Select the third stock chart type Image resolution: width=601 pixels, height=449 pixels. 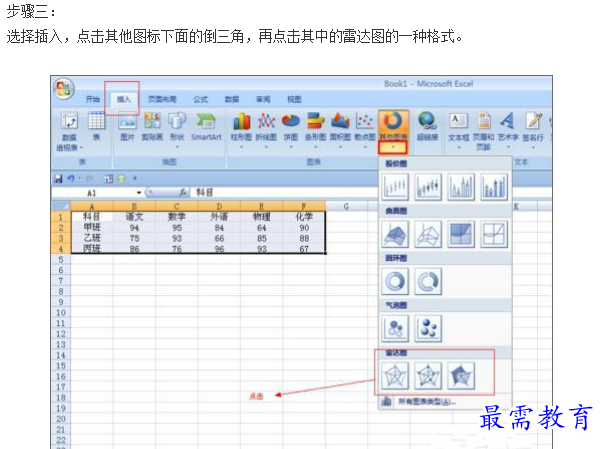coord(461,187)
